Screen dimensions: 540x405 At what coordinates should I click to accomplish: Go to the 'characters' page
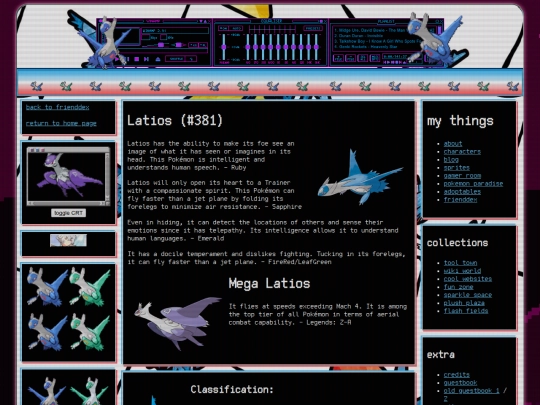(462, 152)
